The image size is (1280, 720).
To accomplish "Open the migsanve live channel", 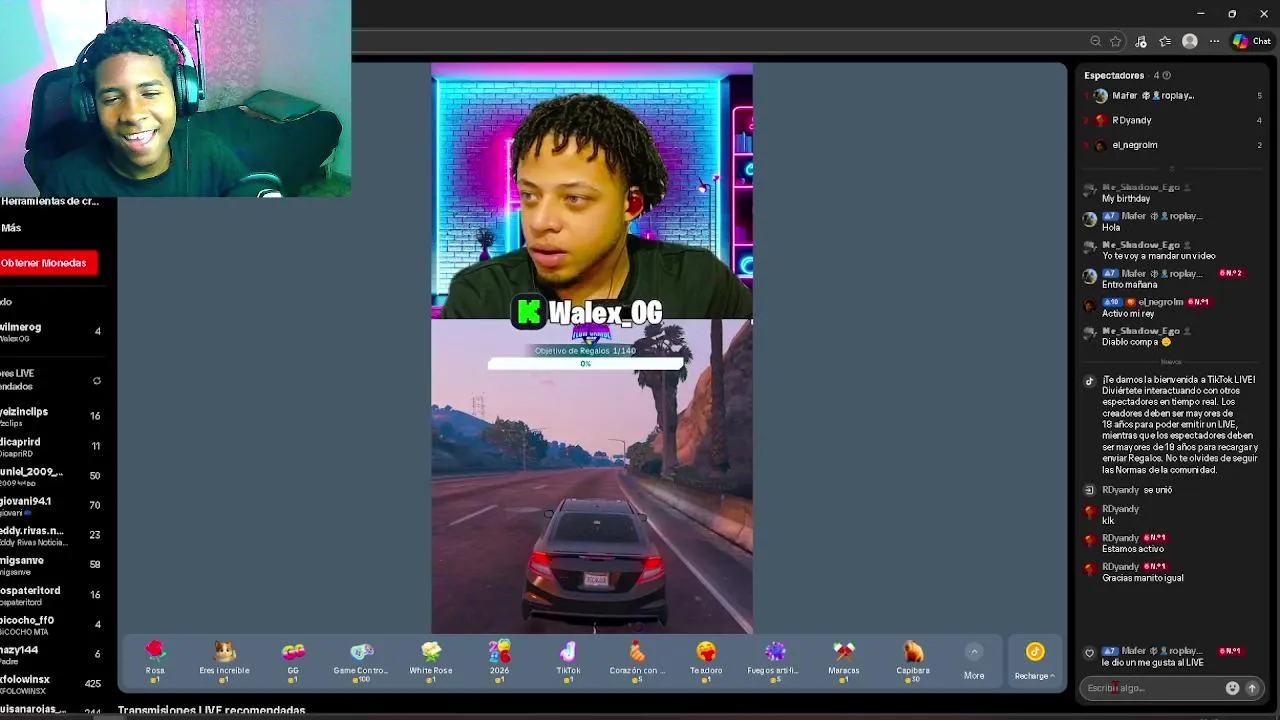I will click(x=52, y=565).
